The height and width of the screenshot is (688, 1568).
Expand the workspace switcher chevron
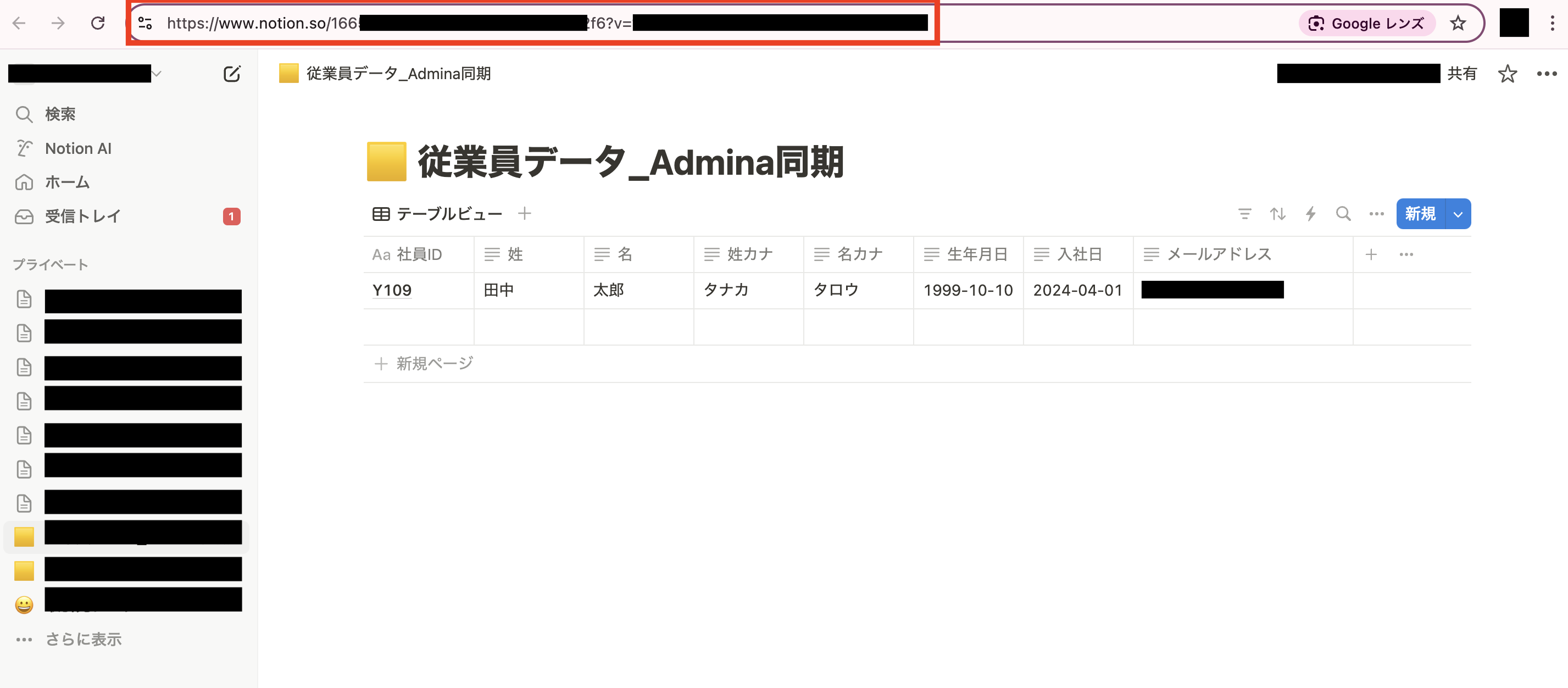tap(157, 73)
